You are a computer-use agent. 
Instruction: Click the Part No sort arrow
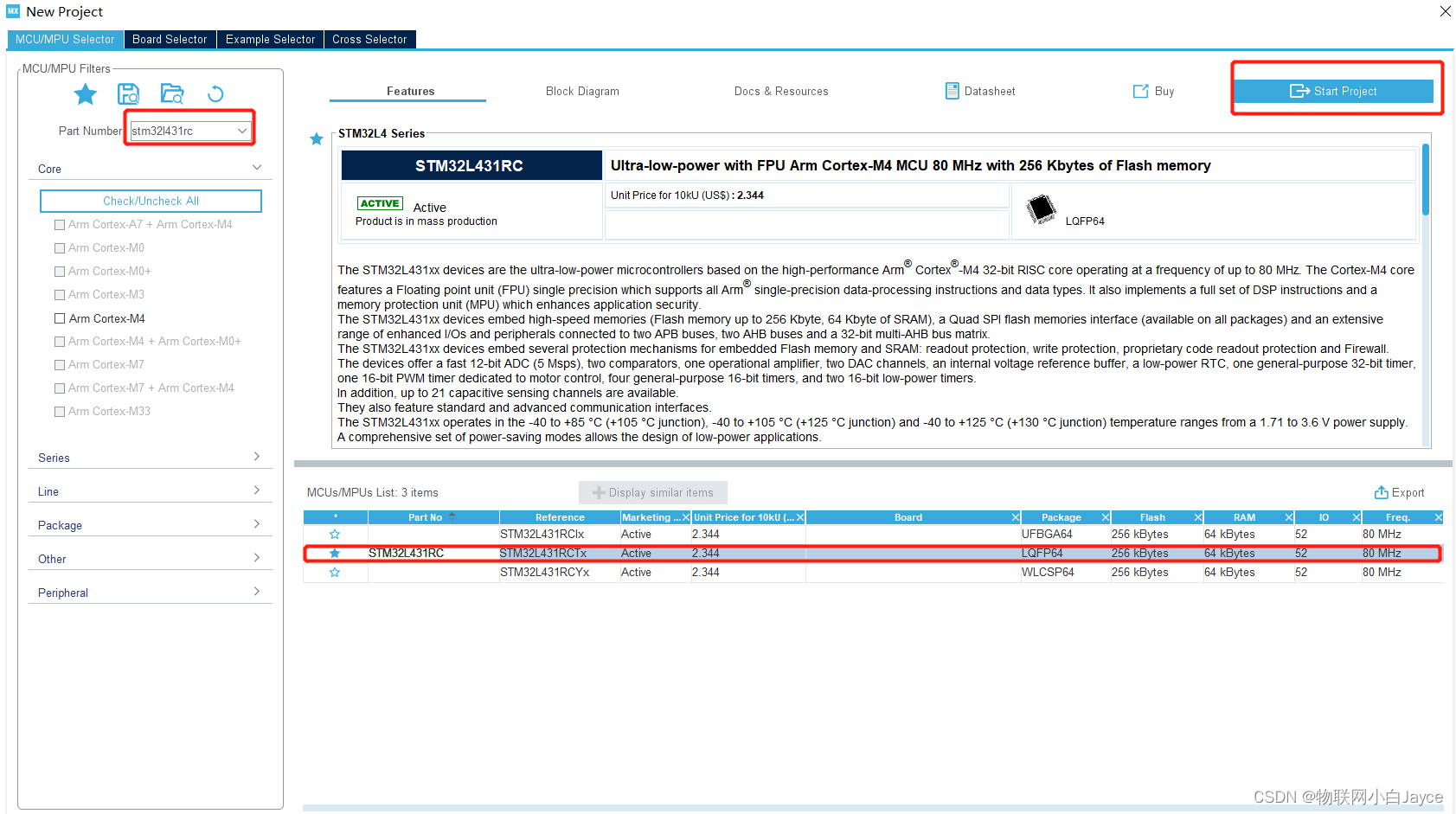pyautogui.click(x=452, y=516)
